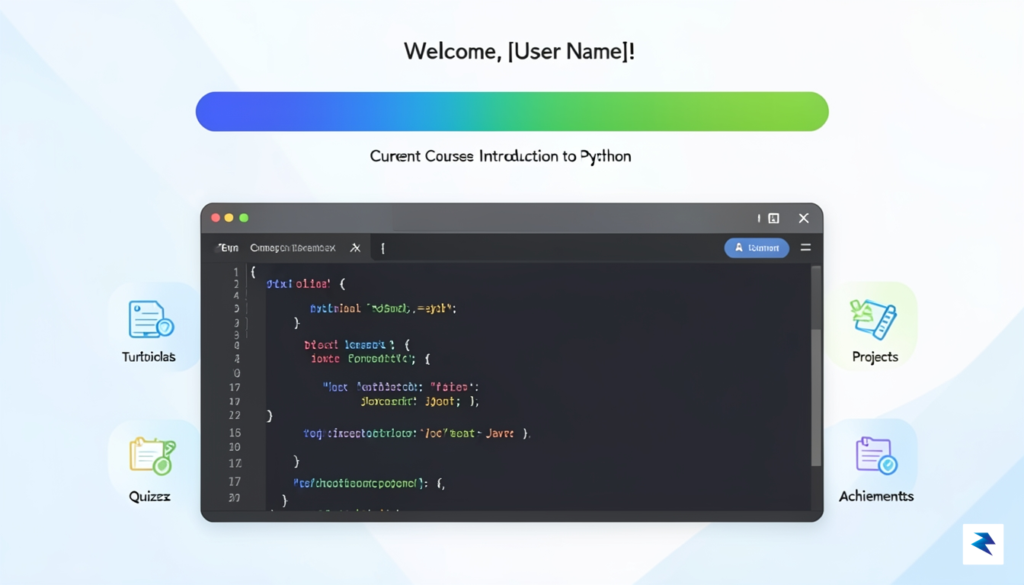
Task: Close the editor window with the X
Action: 804,218
